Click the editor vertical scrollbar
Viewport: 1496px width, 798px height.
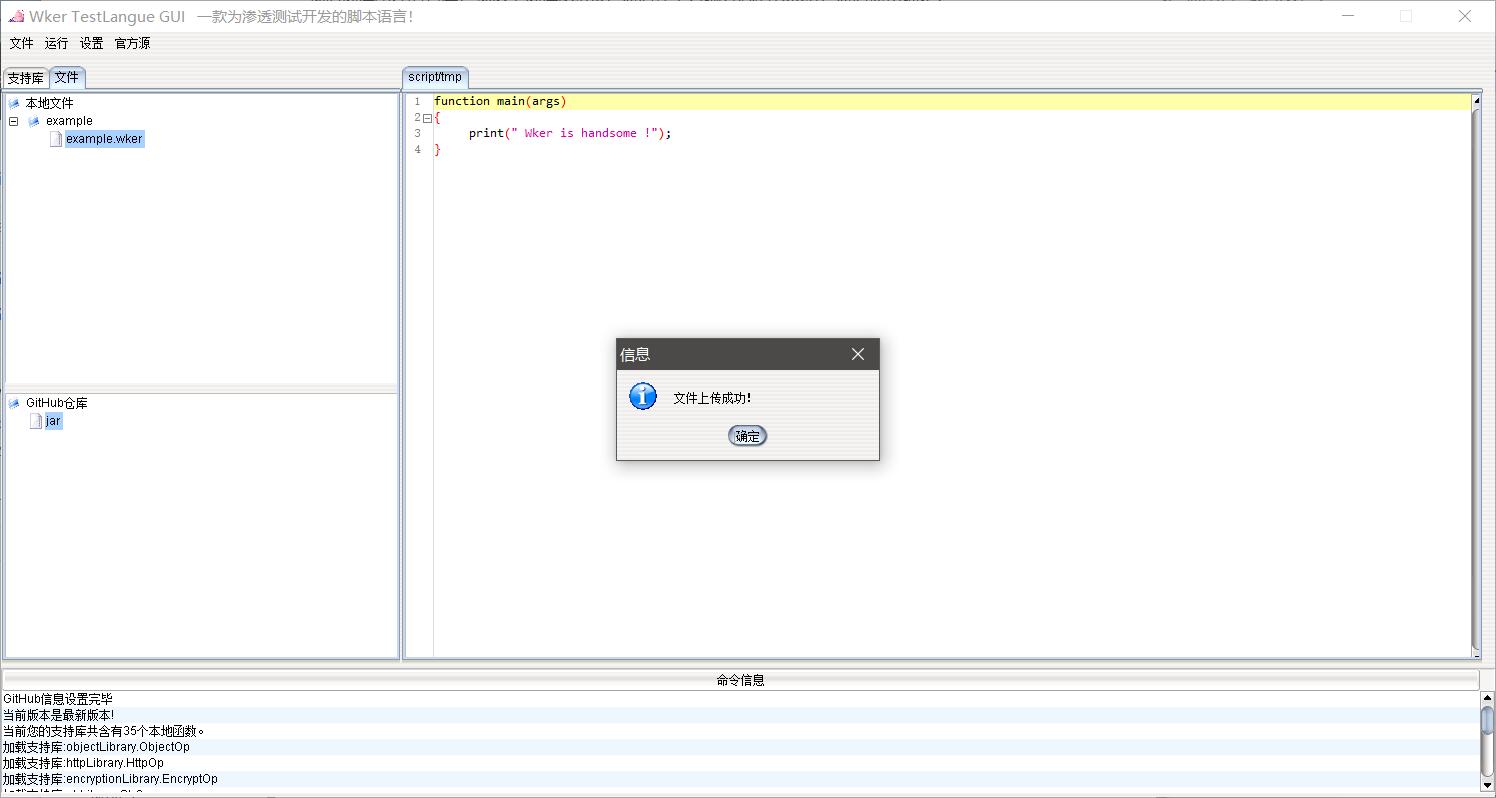point(1476,380)
